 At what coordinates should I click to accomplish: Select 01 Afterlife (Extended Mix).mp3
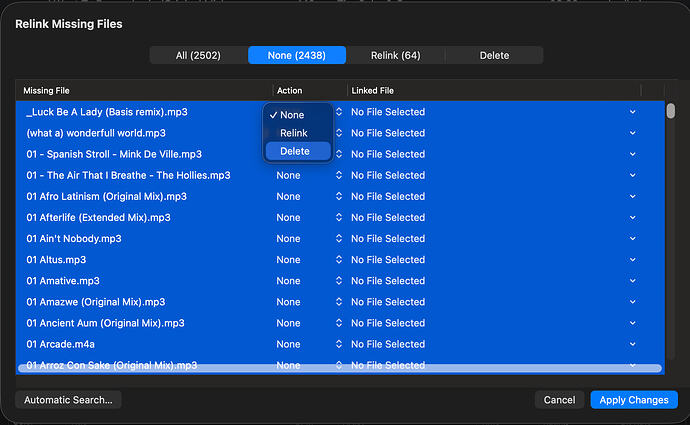[x=99, y=217]
